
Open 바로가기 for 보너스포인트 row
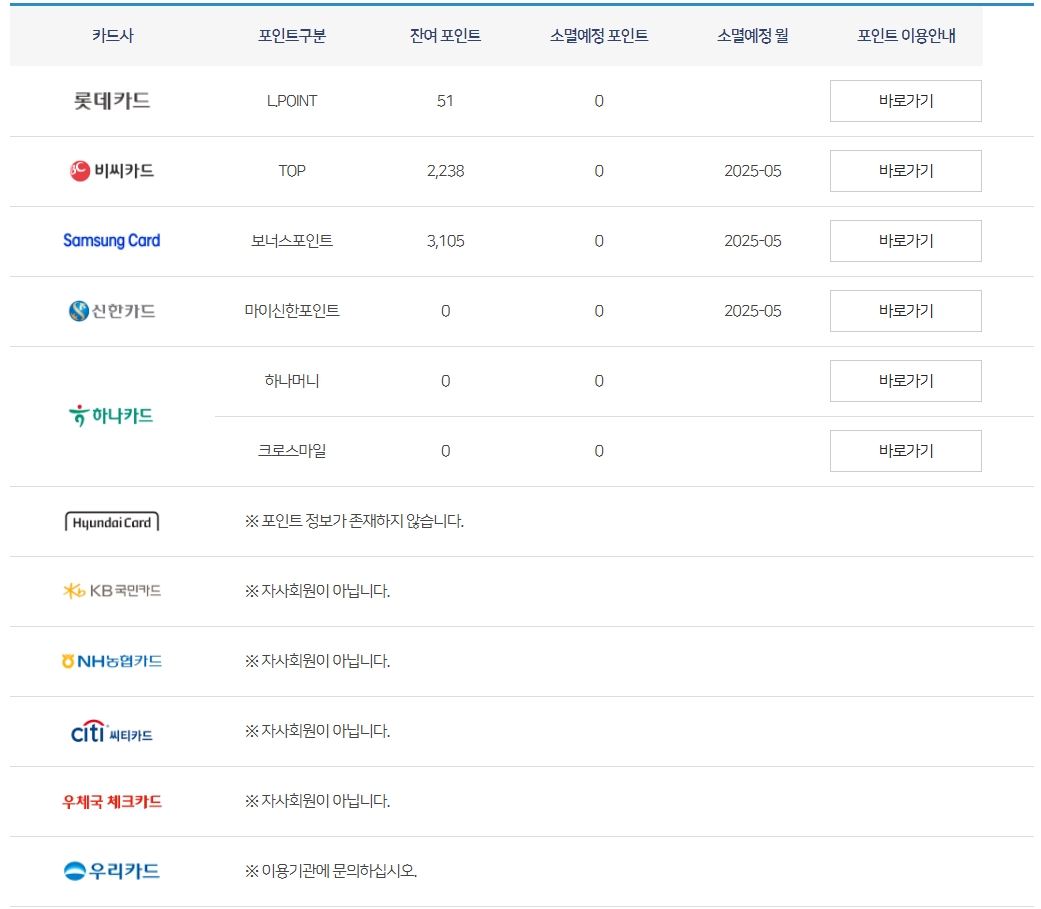[x=906, y=241]
